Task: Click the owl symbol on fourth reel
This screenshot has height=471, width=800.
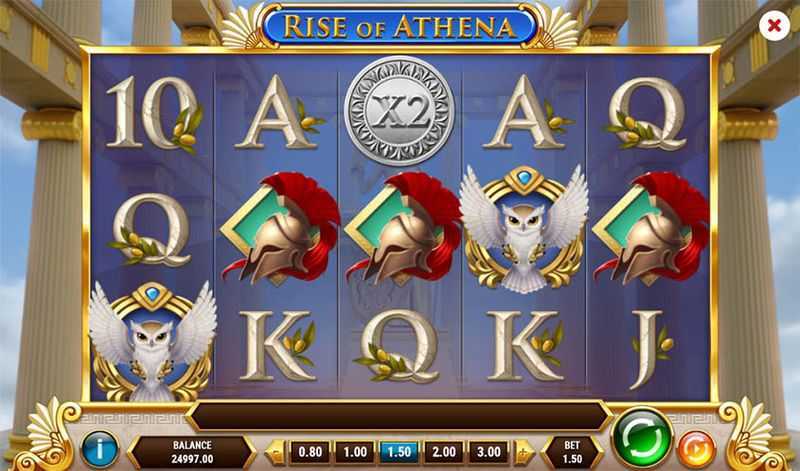Action: pos(523,229)
